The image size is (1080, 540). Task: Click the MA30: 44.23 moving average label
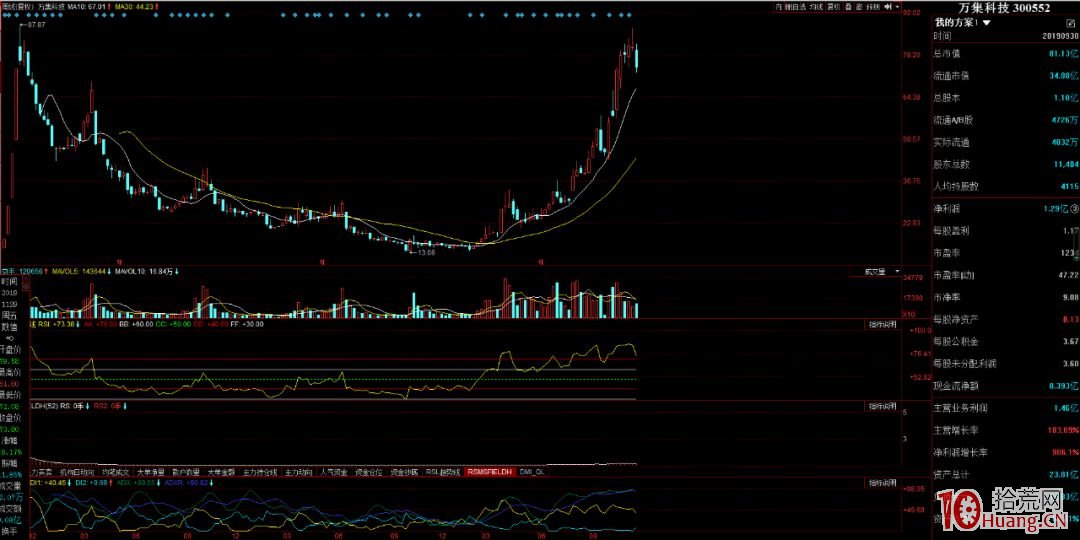(134, 7)
